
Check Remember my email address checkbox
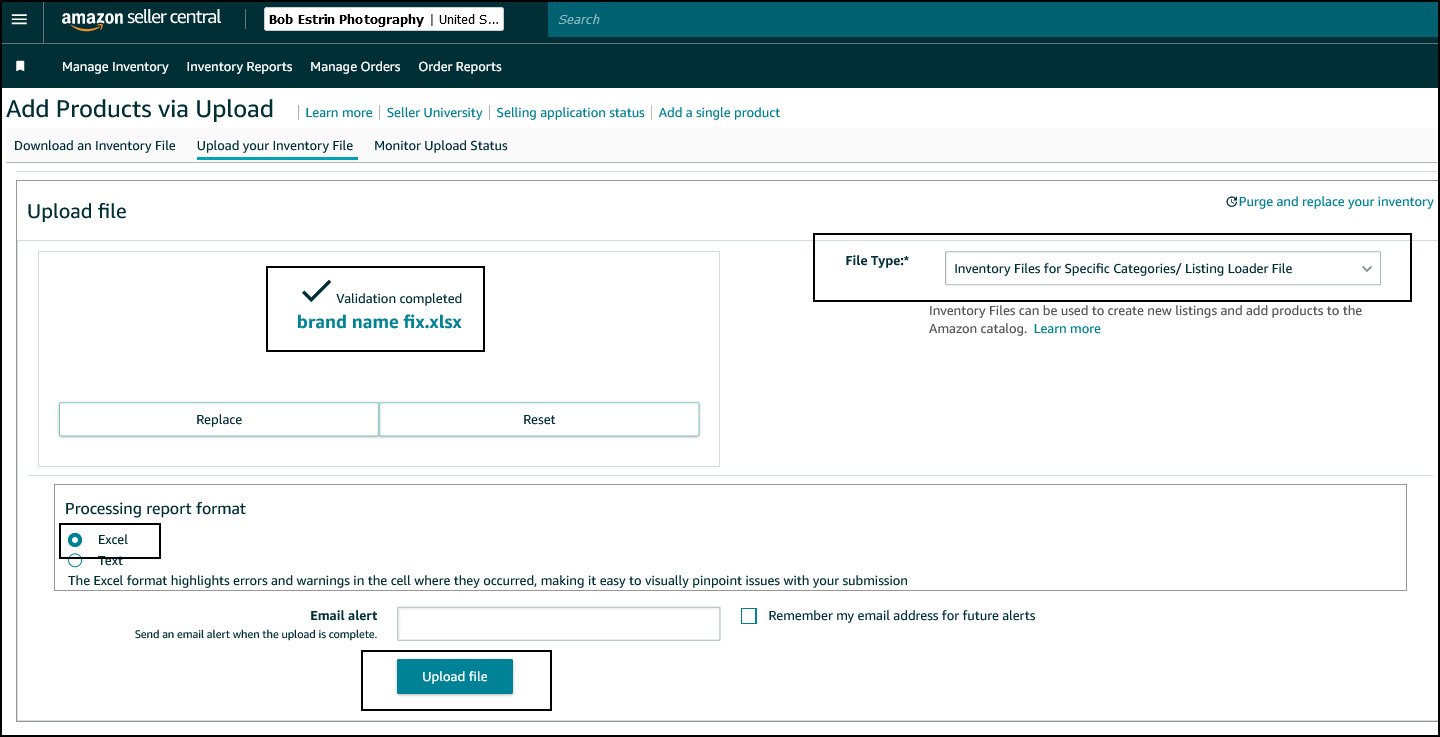(749, 616)
